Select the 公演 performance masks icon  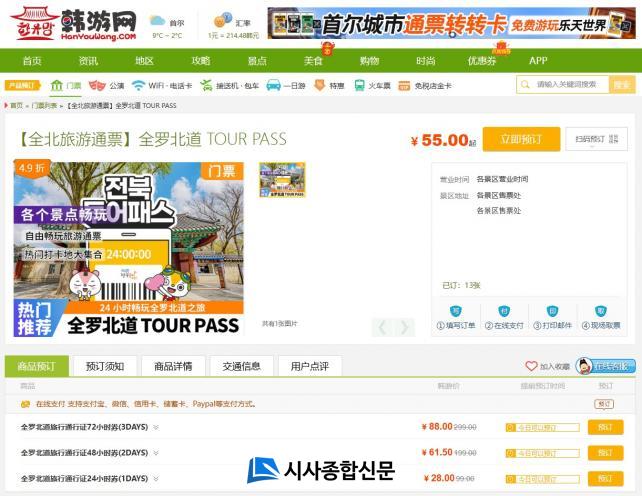pyautogui.click(x=97, y=86)
